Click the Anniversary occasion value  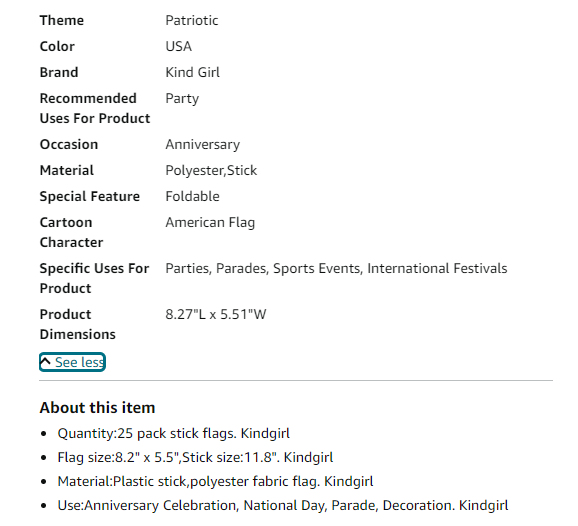(x=203, y=144)
